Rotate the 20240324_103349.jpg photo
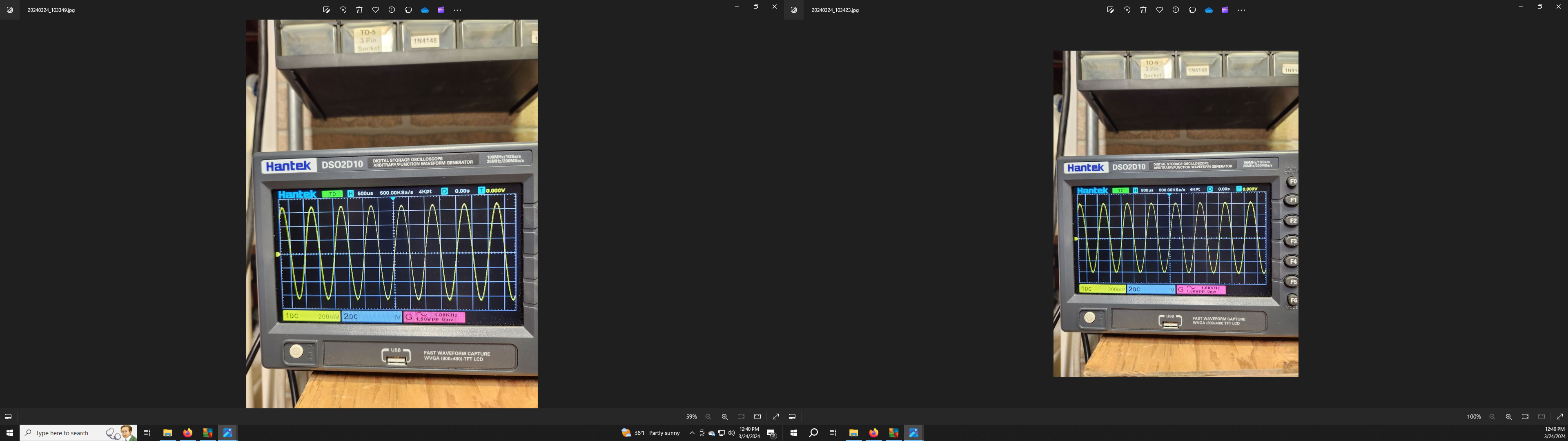 (343, 10)
